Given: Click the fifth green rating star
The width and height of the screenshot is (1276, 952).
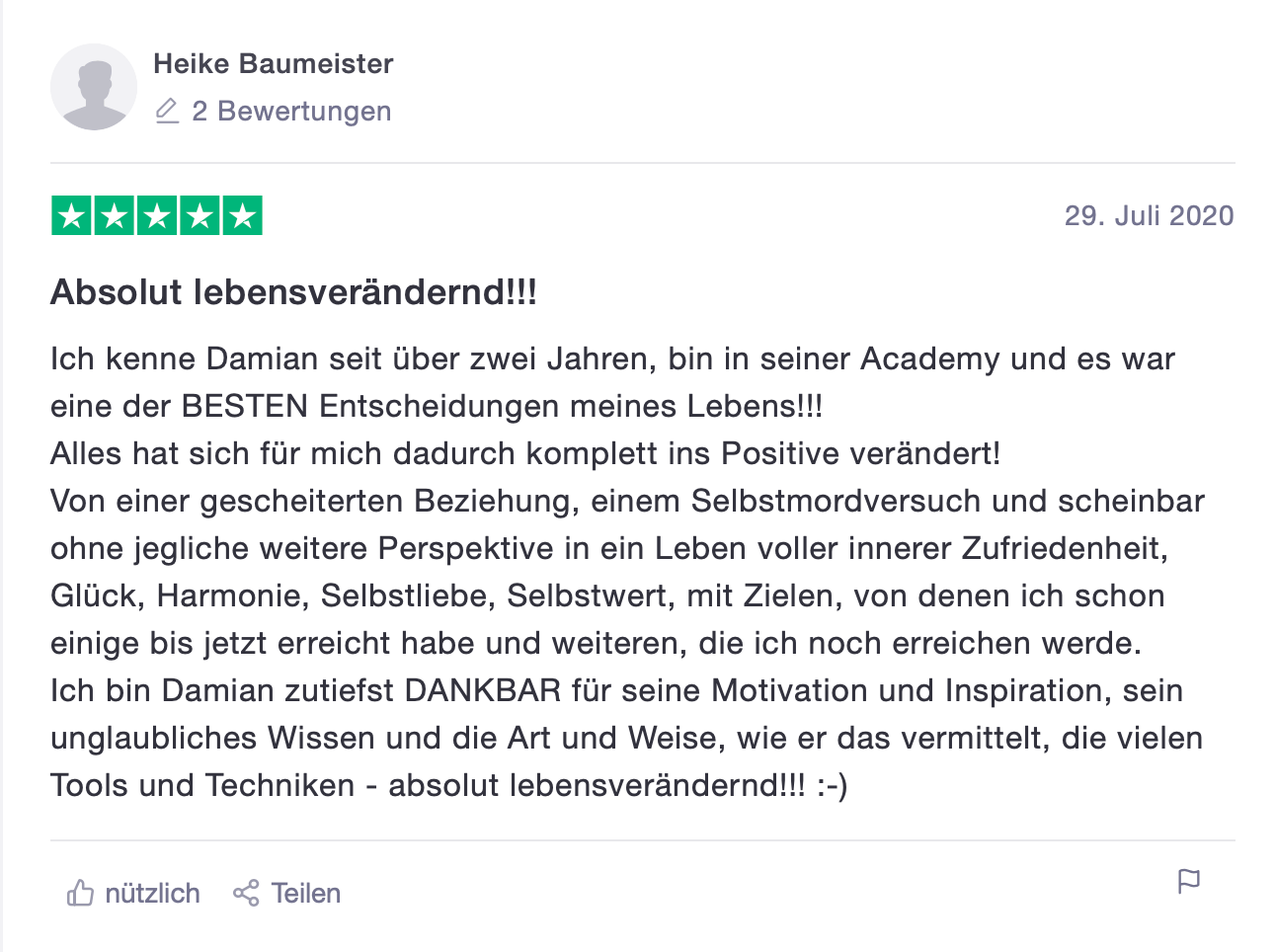Looking at the screenshot, I should click(x=242, y=216).
